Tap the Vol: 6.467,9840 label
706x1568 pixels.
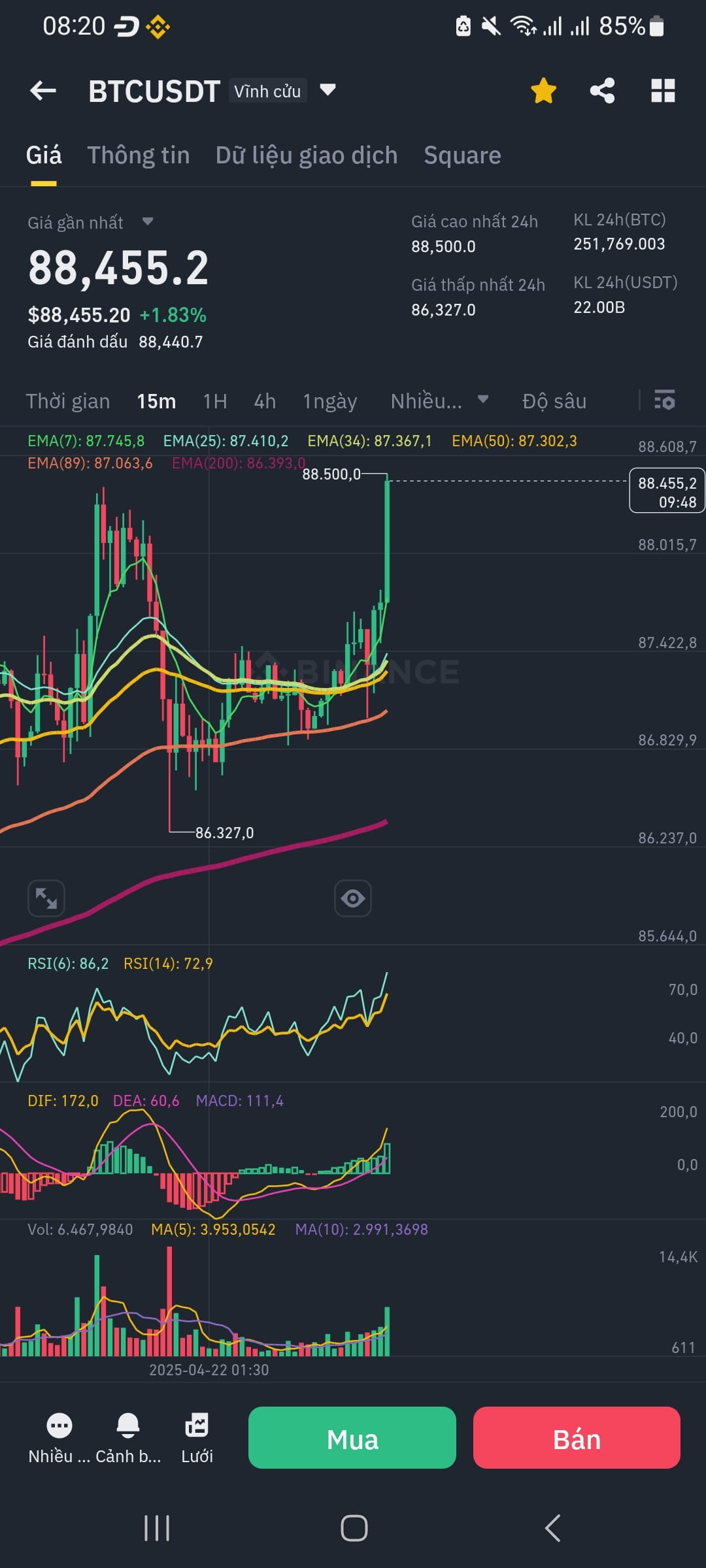80,1230
